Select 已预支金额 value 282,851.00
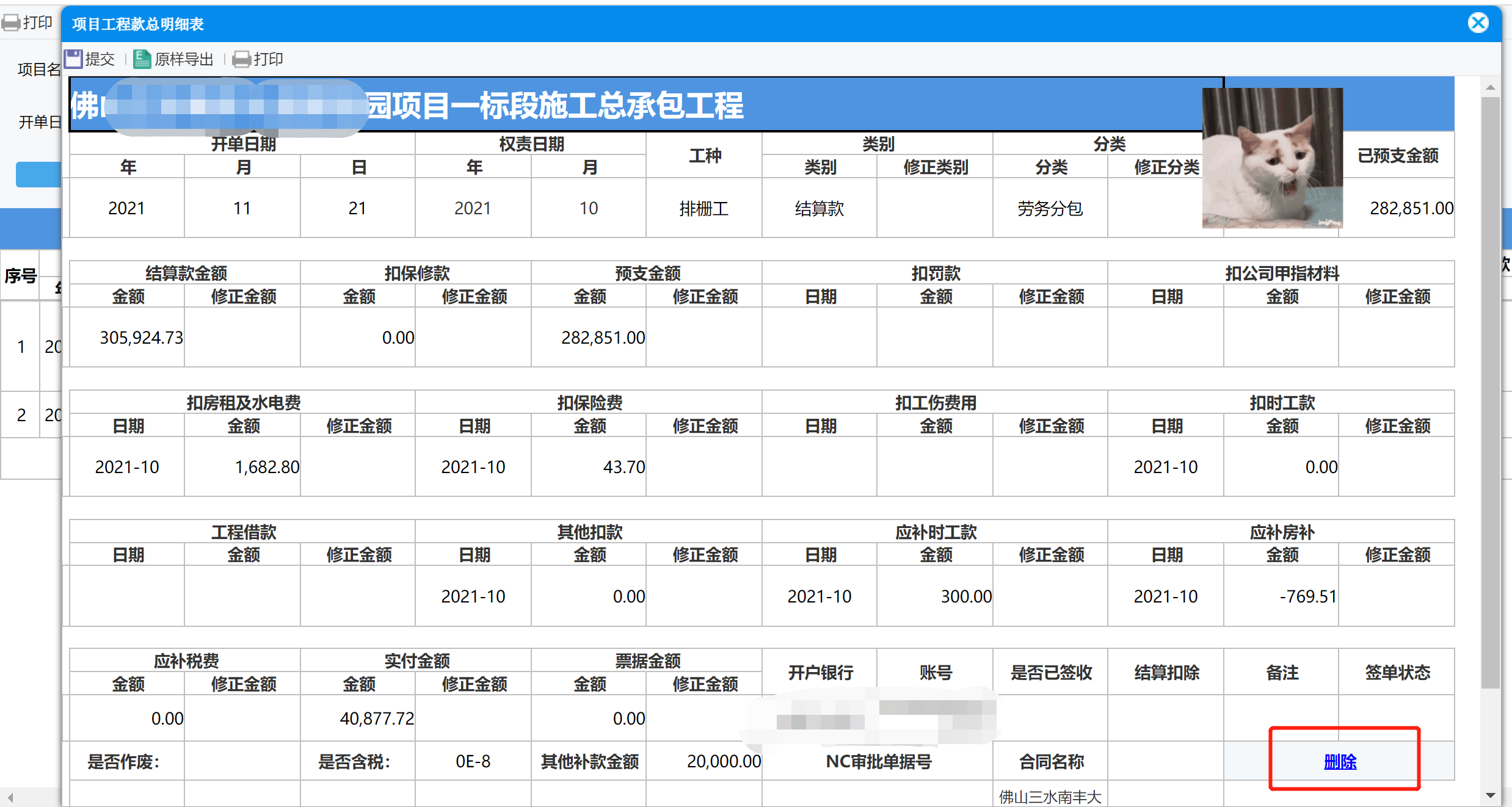This screenshot has width=1512, height=807. 1411,208
